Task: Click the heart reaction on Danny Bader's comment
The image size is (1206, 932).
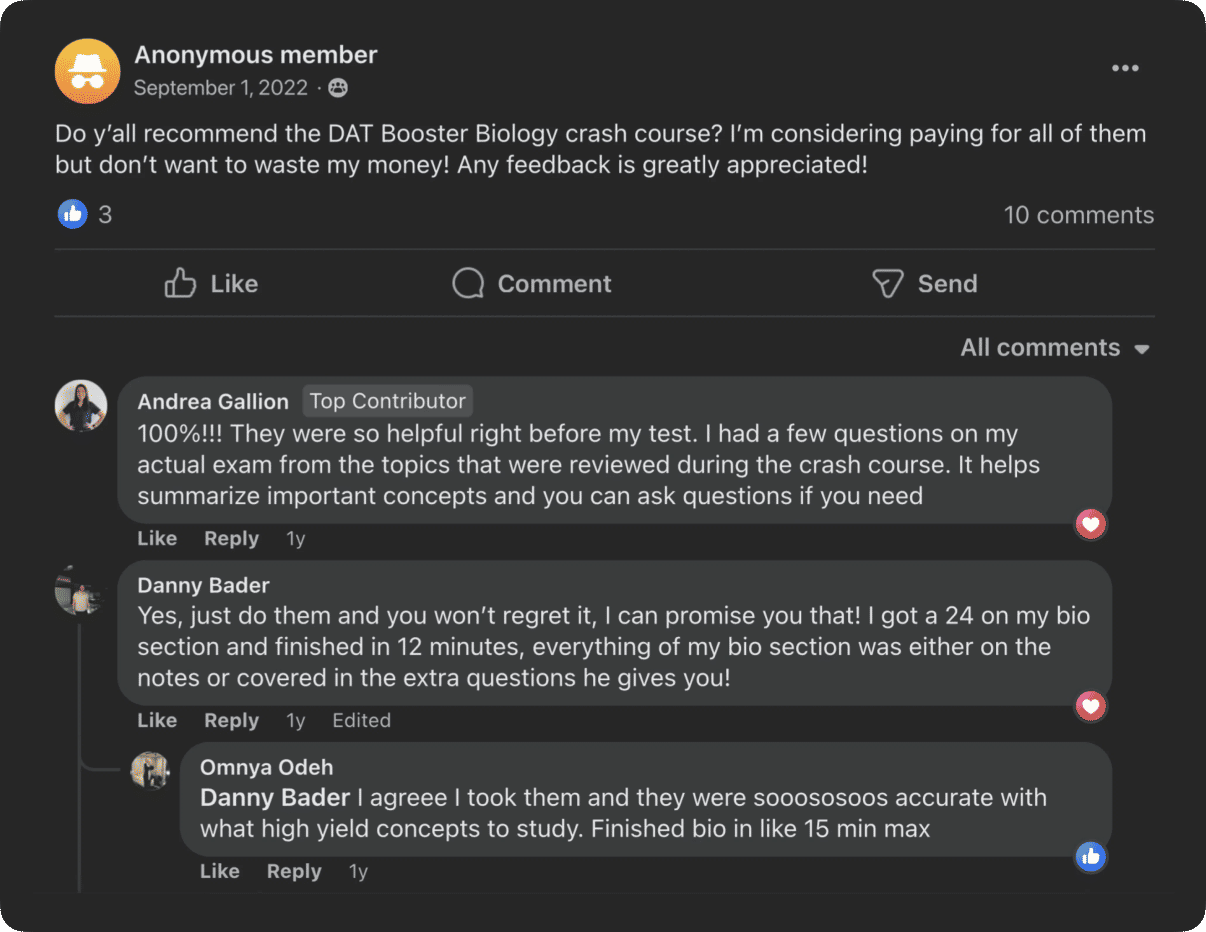Action: pos(1090,706)
